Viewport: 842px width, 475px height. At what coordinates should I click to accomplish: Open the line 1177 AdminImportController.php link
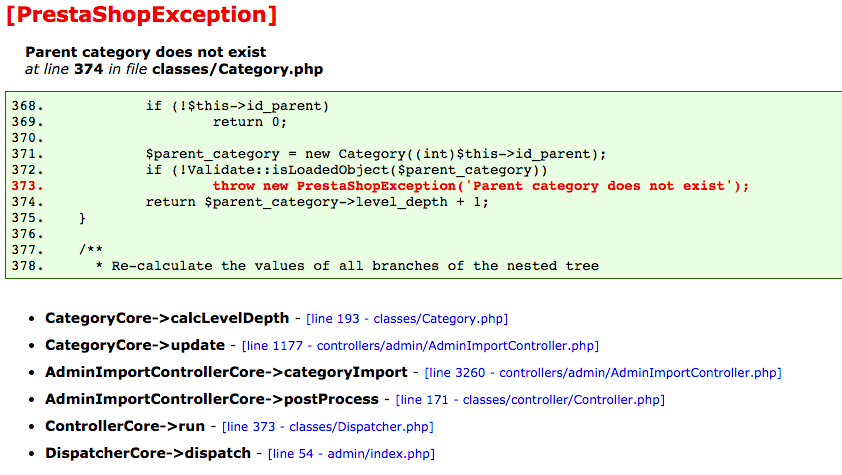click(420, 346)
